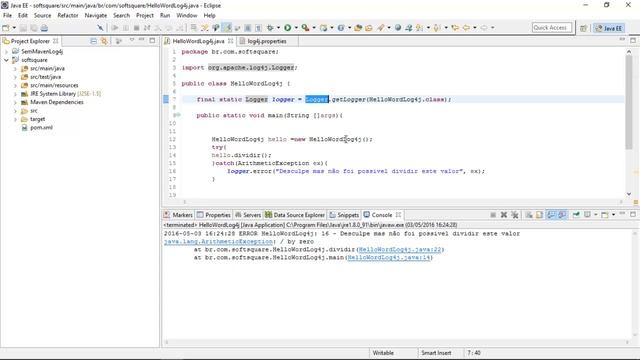This screenshot has height=360, width=640.
Task: Expand the SemMavenLog4j project
Action: point(6,51)
